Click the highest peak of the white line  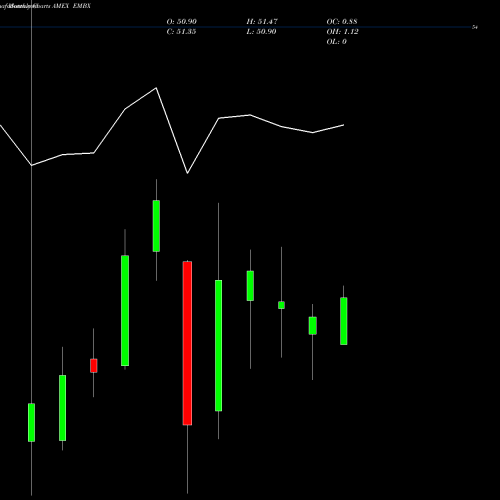pyautogui.click(x=156, y=88)
